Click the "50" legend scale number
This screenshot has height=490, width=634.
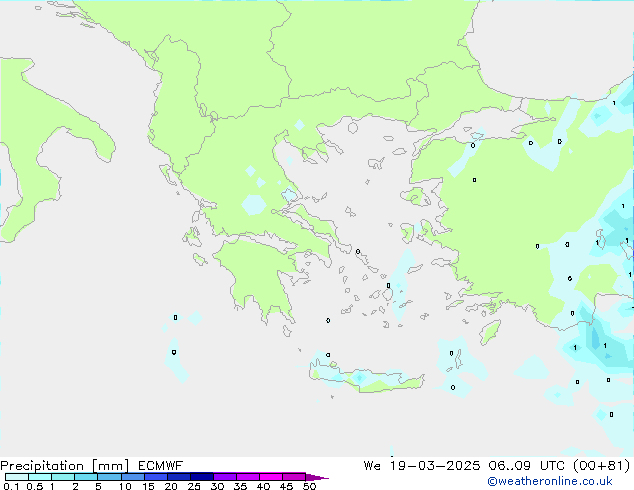pos(309,486)
